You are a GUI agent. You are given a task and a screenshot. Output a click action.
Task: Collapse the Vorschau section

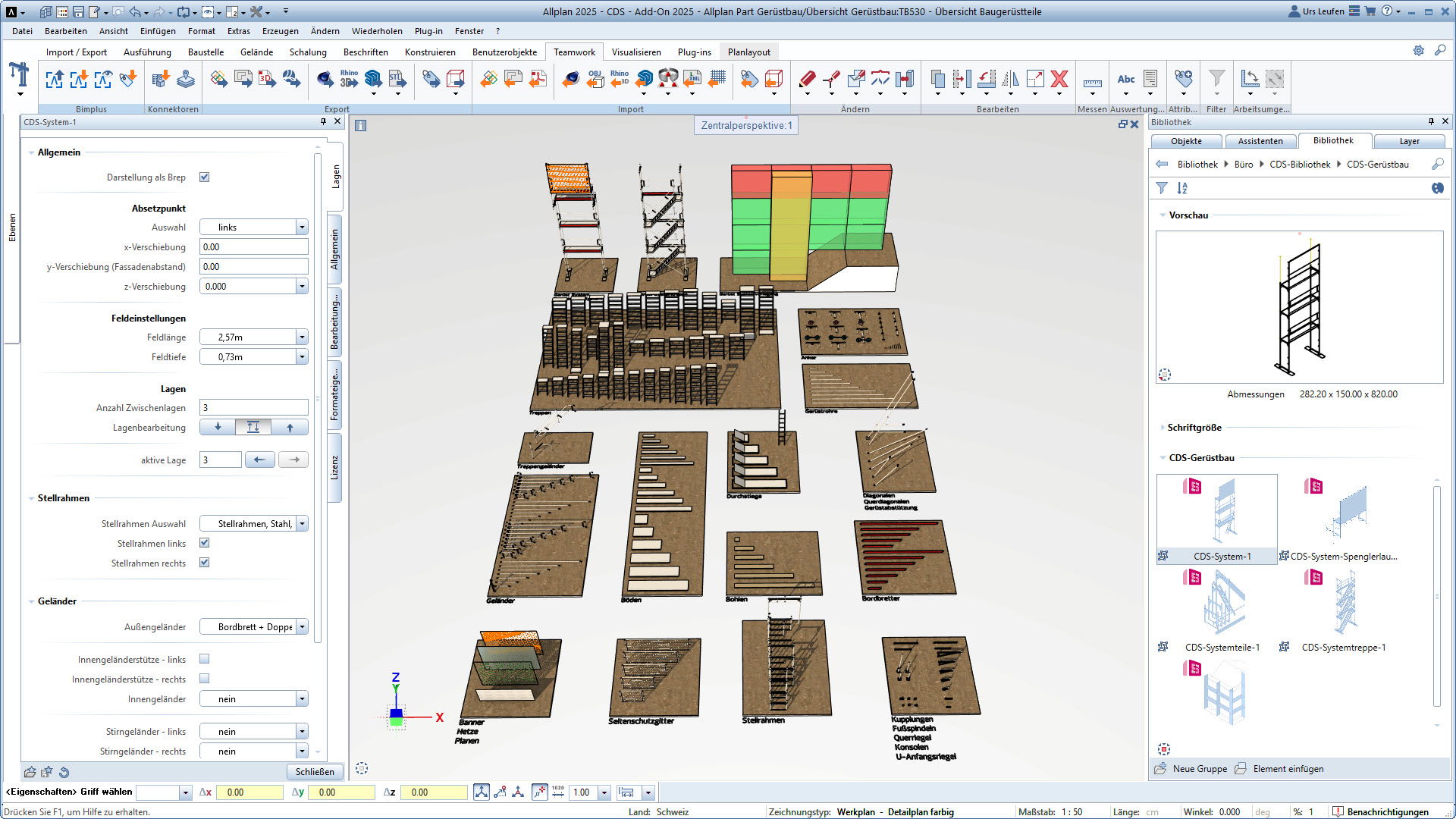[x=1163, y=215]
